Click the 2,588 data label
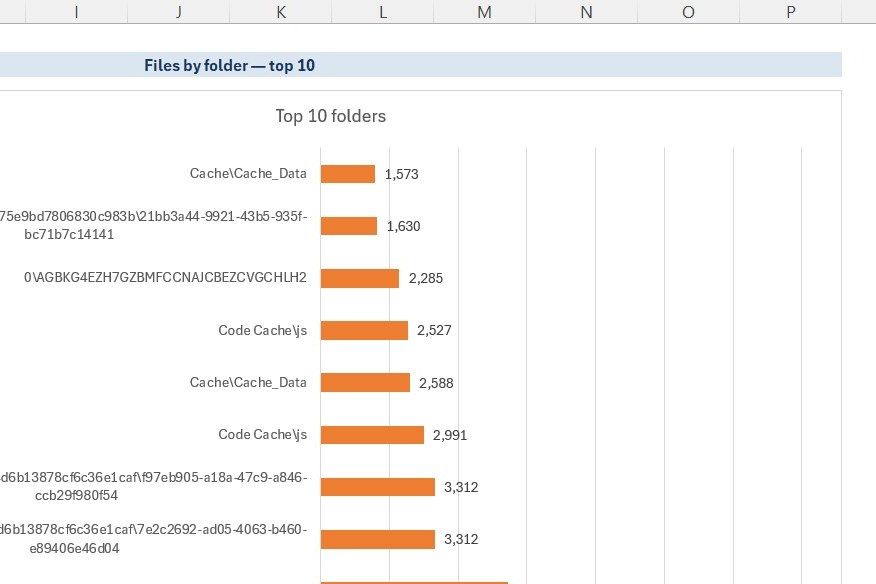 point(436,383)
